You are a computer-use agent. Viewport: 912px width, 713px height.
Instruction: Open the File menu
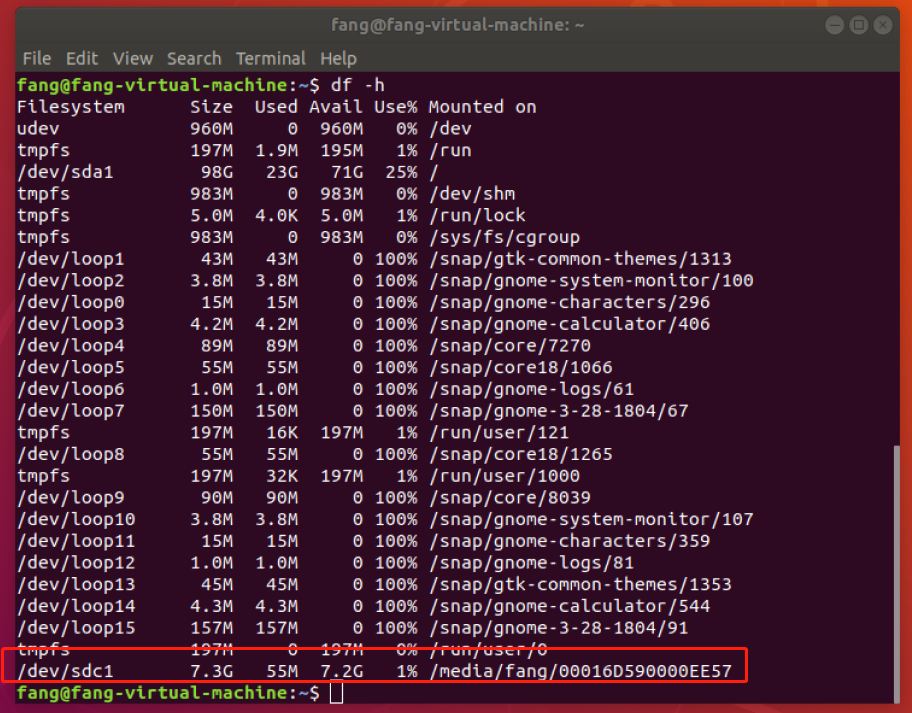[x=37, y=58]
